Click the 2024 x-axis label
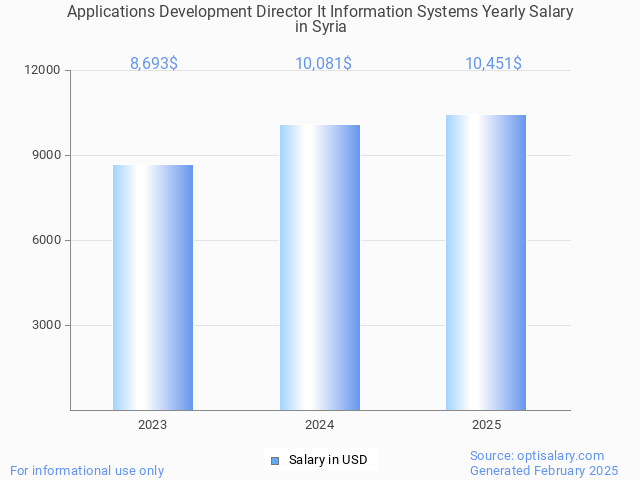640x480 pixels. click(x=320, y=425)
